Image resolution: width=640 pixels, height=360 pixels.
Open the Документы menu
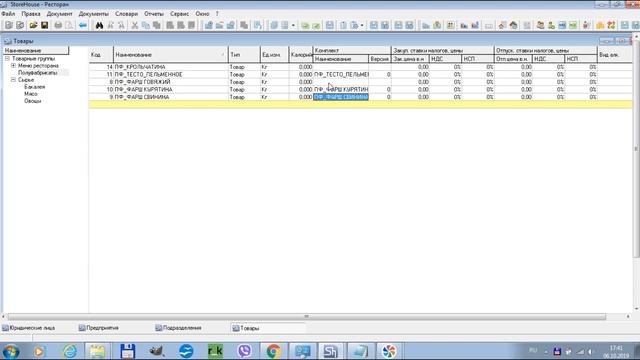pos(94,14)
